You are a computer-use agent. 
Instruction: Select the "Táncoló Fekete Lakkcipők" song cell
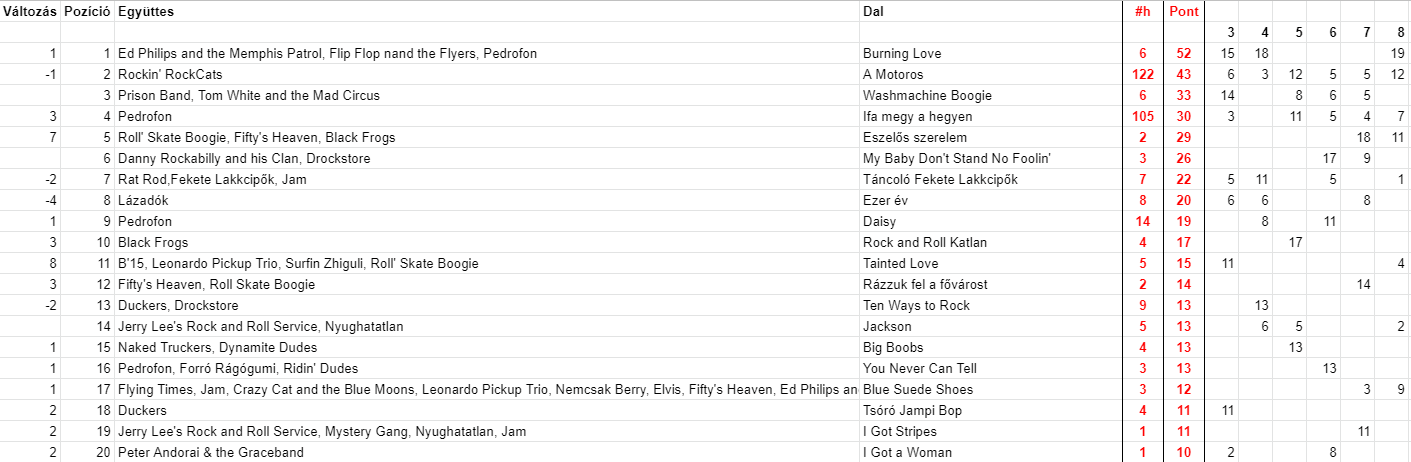(940, 179)
